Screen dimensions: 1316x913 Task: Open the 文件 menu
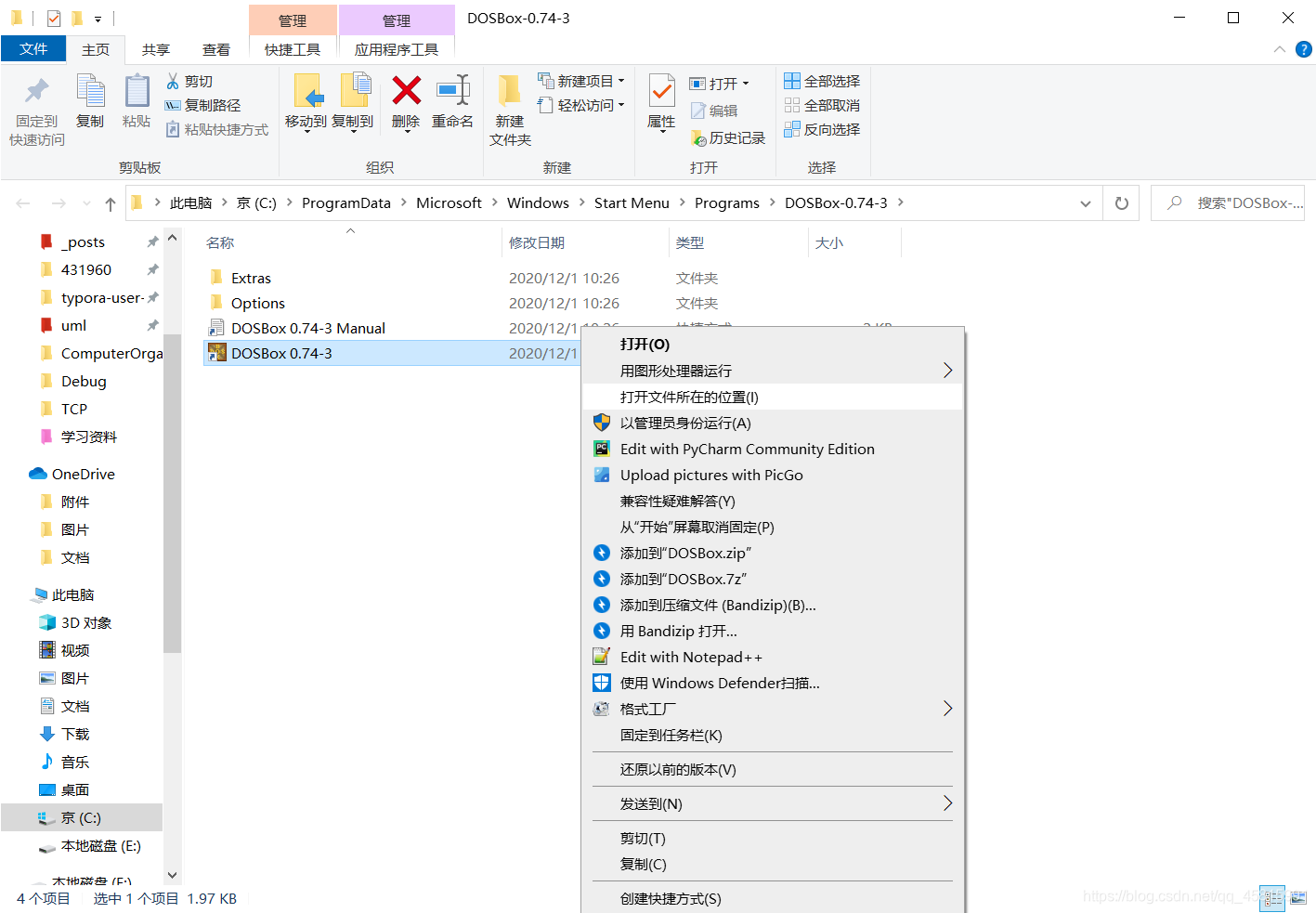click(x=33, y=49)
